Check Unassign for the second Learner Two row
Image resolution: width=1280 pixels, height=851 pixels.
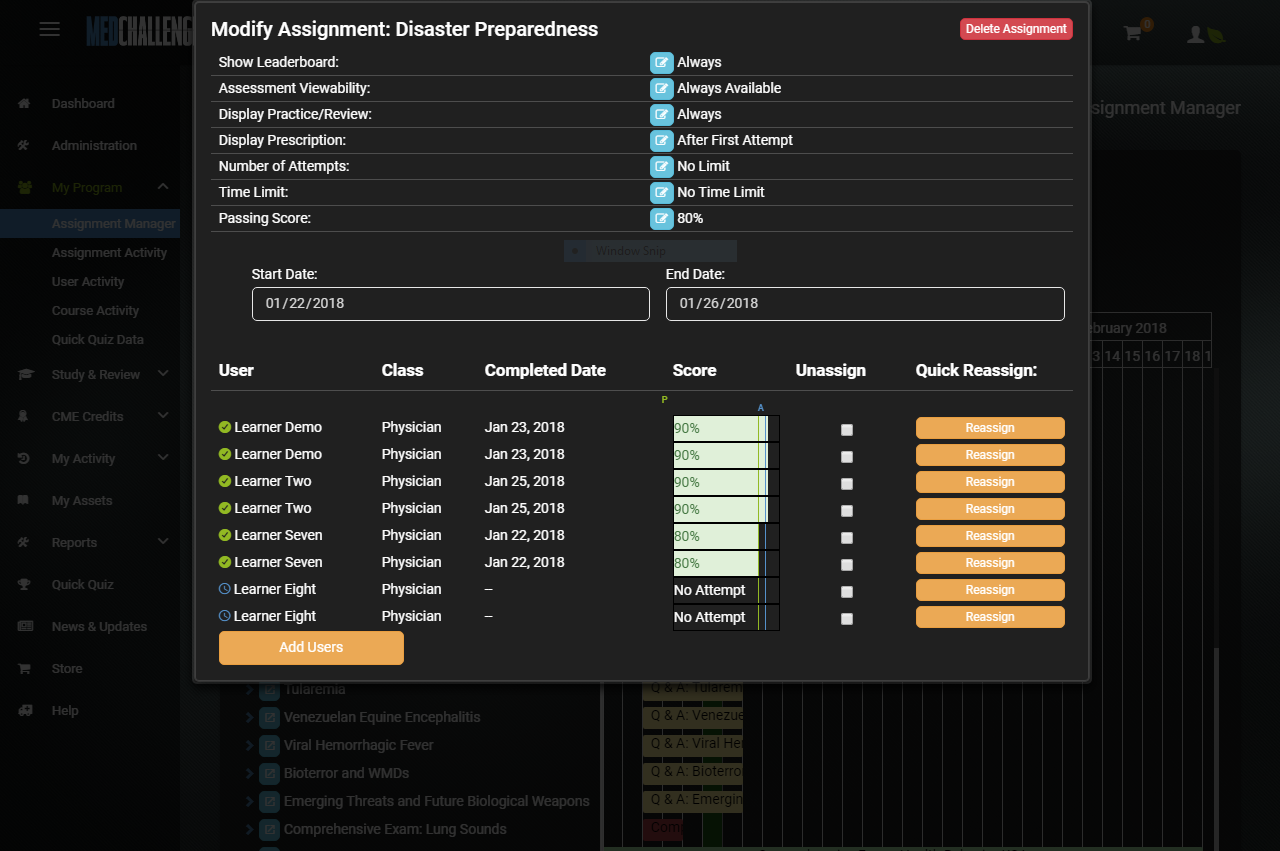(x=847, y=511)
